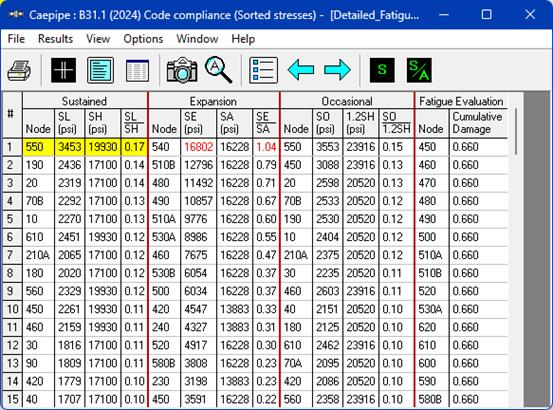Select highlighted sustained node 550 cell
Screen dimensions: 553x410
coord(38,147)
